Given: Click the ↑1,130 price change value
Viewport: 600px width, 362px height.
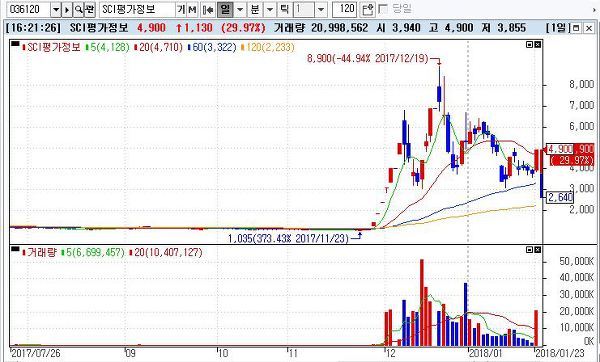Looking at the screenshot, I should pos(194,28).
